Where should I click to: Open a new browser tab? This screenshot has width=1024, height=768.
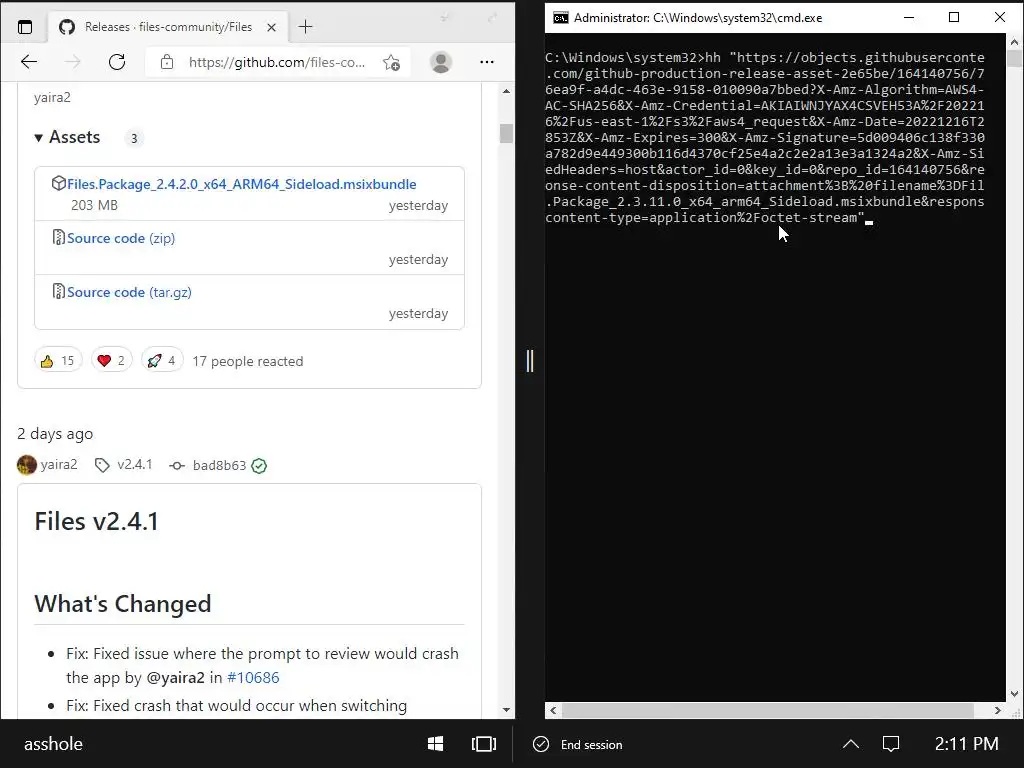point(305,27)
